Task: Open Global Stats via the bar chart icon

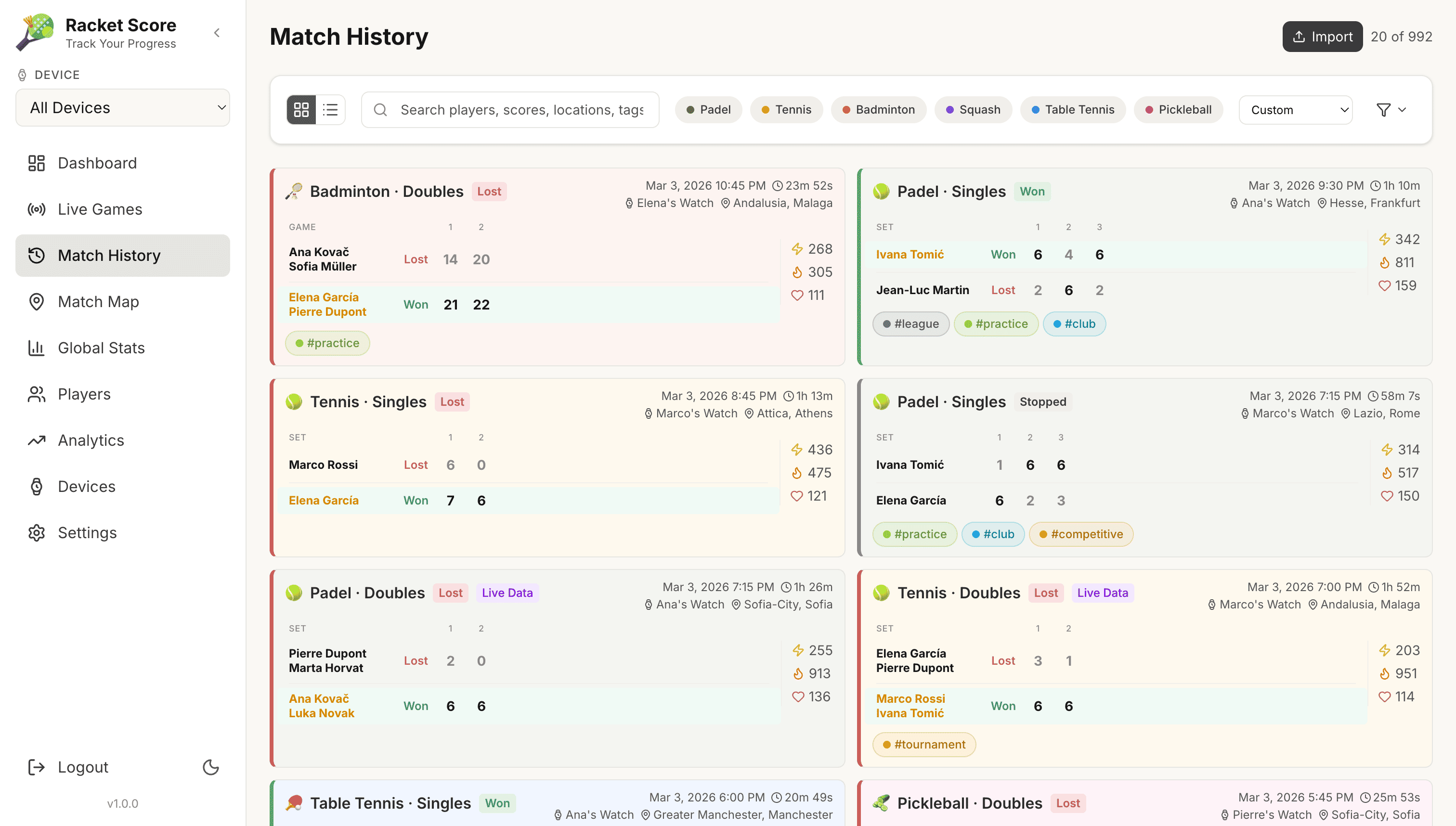Action: (36, 348)
